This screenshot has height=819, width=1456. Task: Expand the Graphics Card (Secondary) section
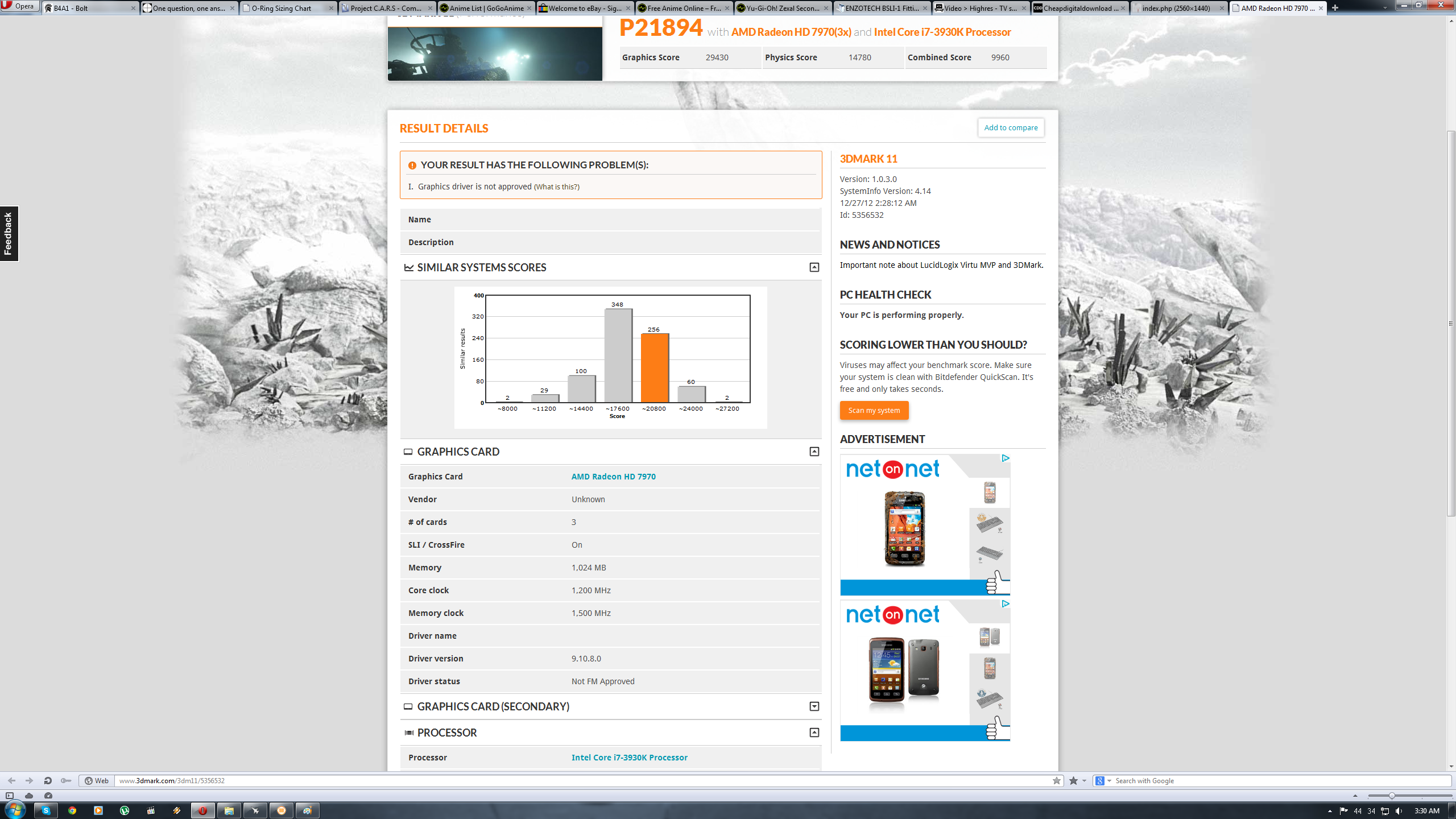[814, 706]
